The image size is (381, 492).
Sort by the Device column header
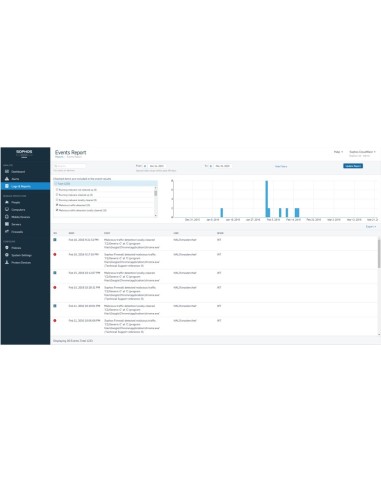(x=220, y=233)
